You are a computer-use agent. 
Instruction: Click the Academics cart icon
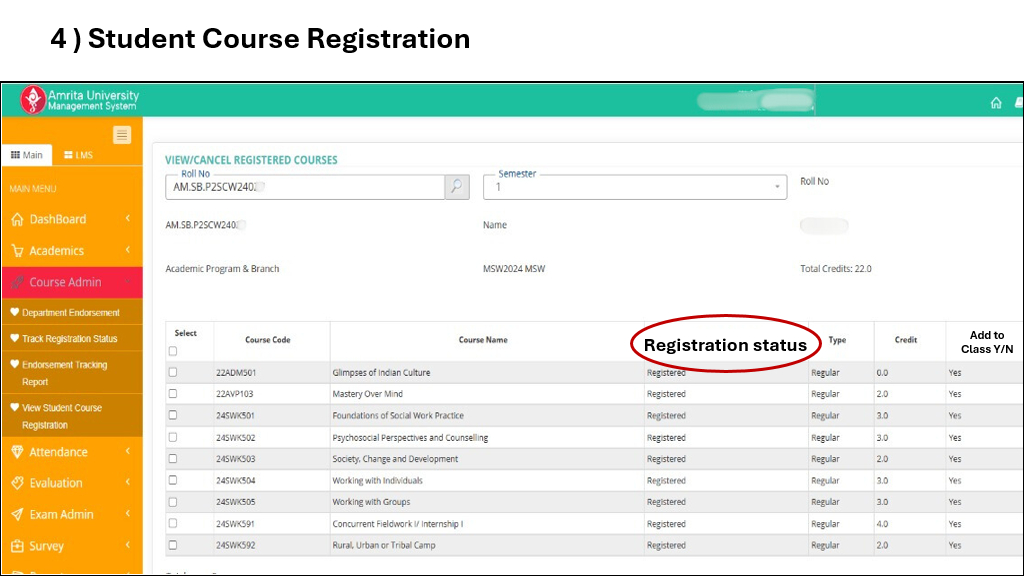pyautogui.click(x=16, y=251)
